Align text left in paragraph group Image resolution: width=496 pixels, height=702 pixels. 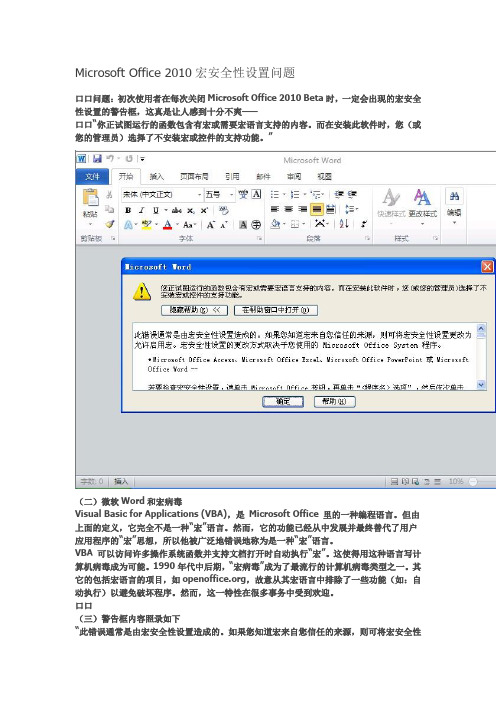275,209
